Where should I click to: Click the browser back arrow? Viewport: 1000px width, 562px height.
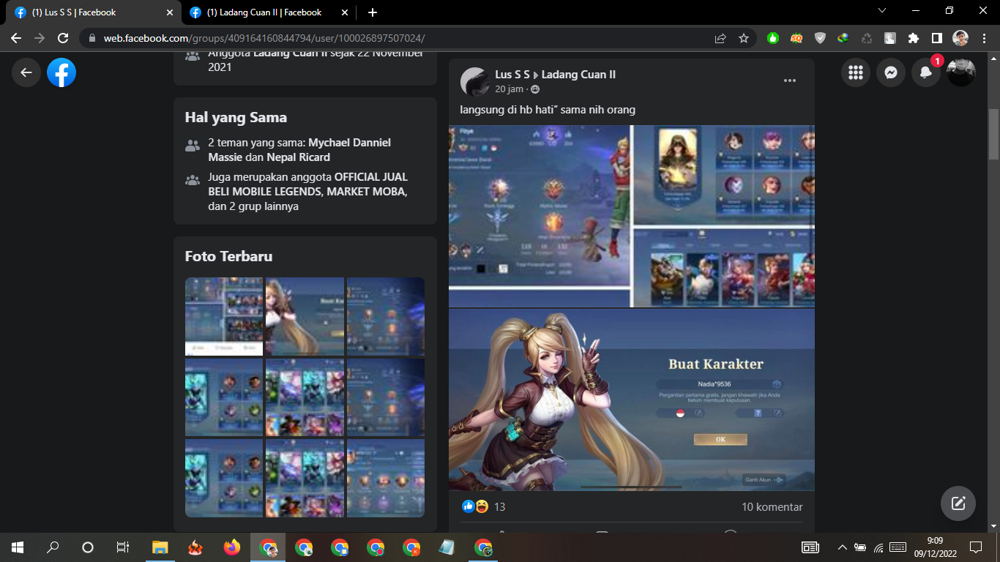(x=16, y=38)
